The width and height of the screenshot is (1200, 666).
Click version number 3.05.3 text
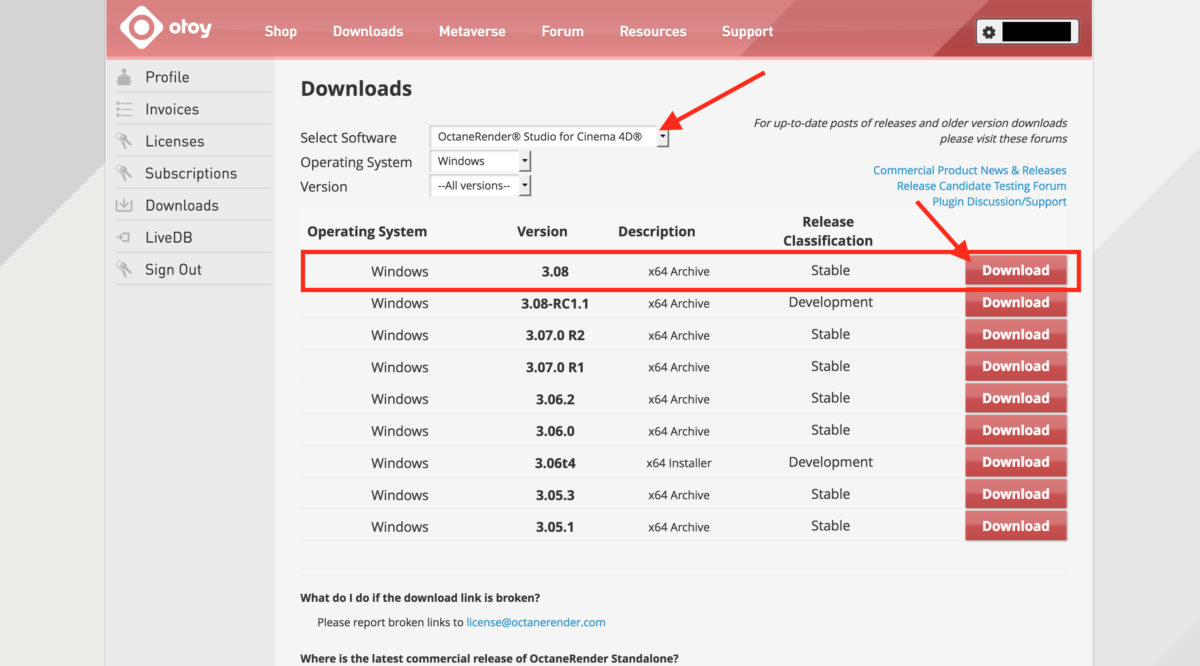pyautogui.click(x=555, y=495)
